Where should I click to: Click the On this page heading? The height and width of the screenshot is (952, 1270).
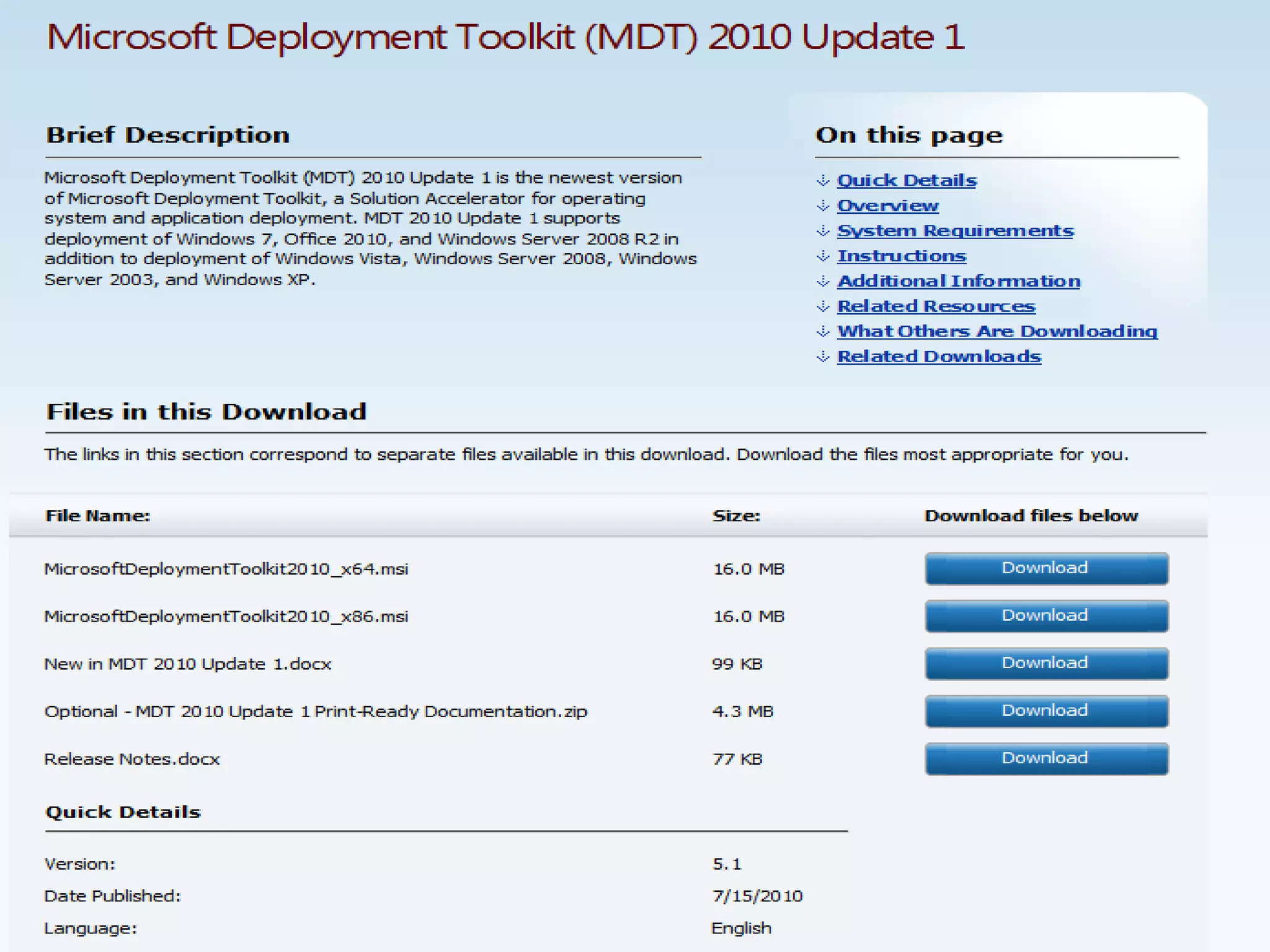coord(909,136)
